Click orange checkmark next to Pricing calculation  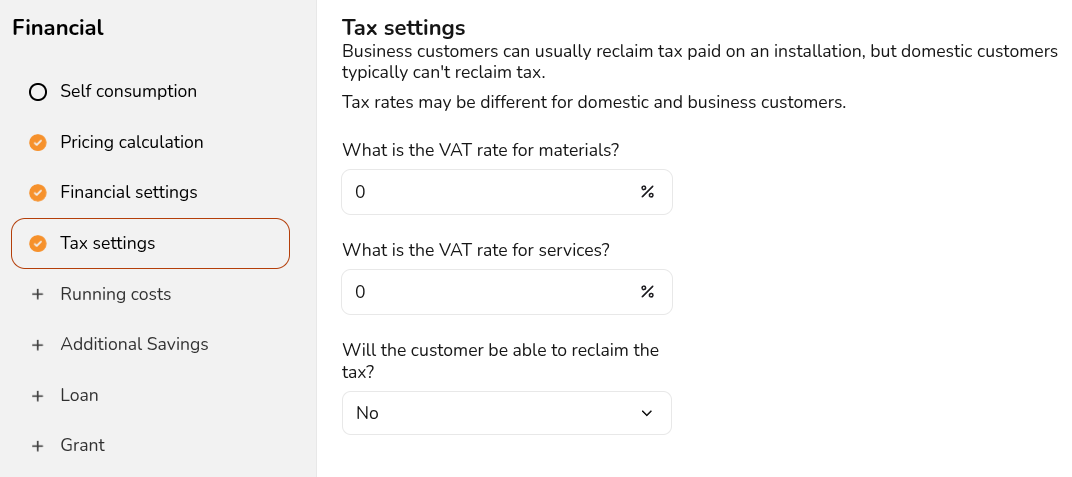coord(38,142)
